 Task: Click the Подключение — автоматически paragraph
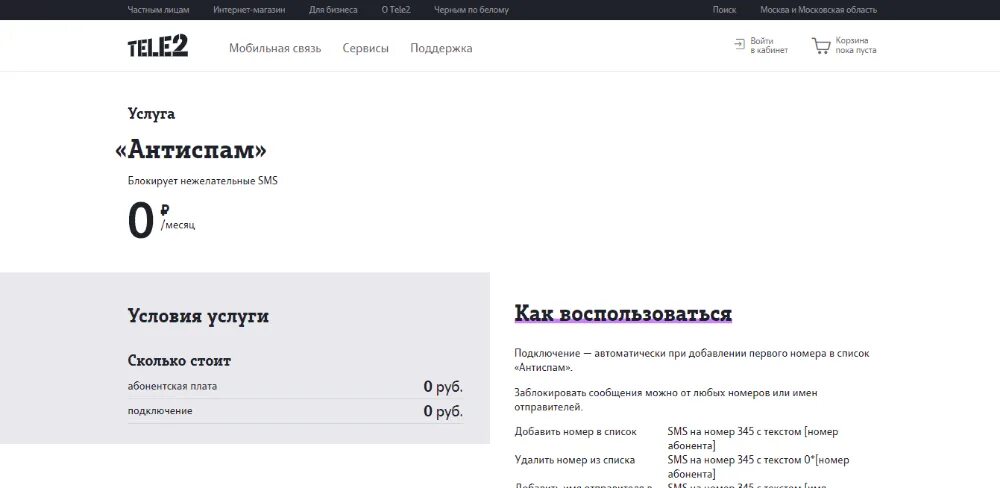[x=692, y=360]
